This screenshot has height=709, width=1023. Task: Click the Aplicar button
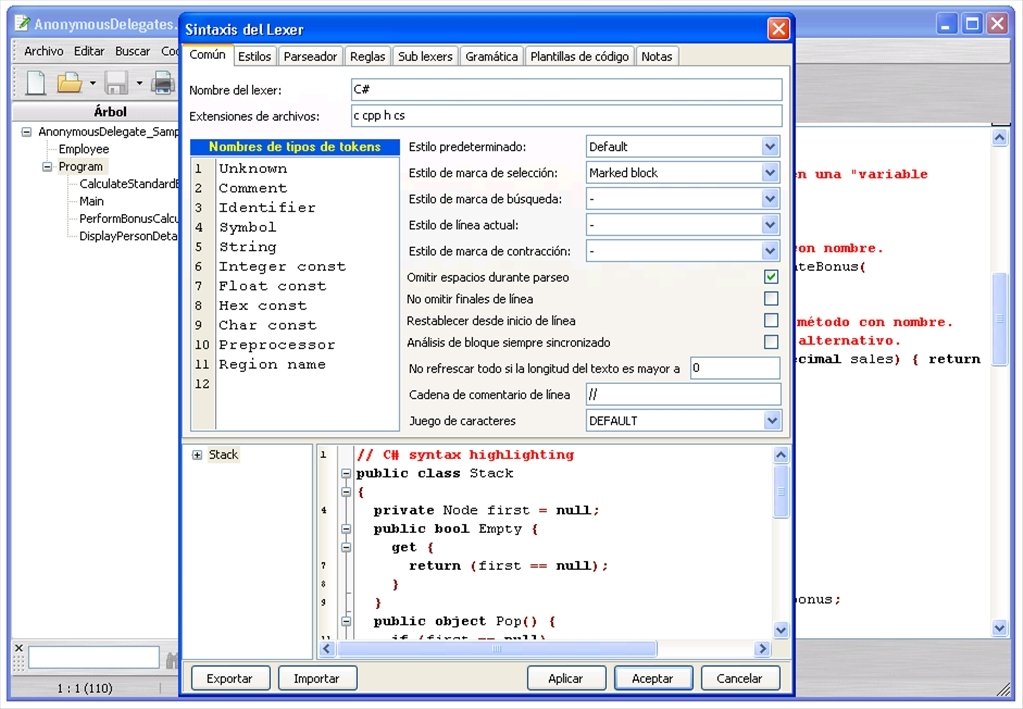[x=566, y=678]
